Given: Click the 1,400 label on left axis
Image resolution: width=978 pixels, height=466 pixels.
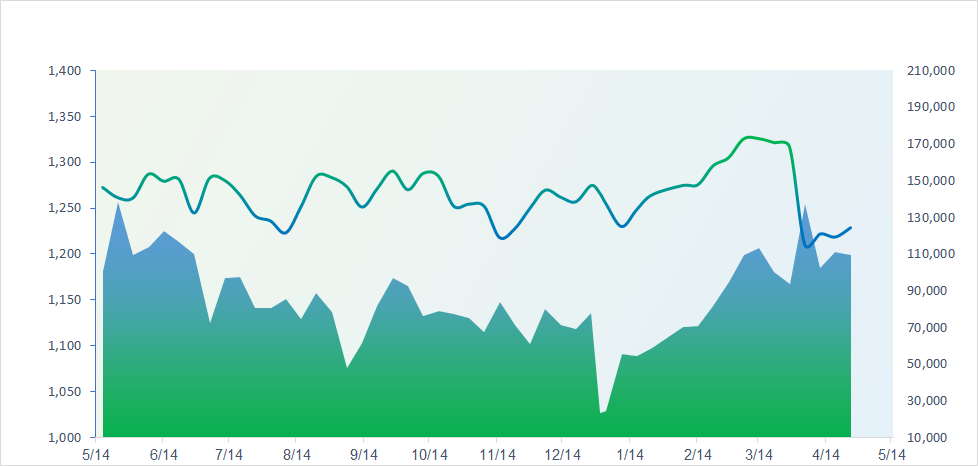Looking at the screenshot, I should (x=63, y=71).
